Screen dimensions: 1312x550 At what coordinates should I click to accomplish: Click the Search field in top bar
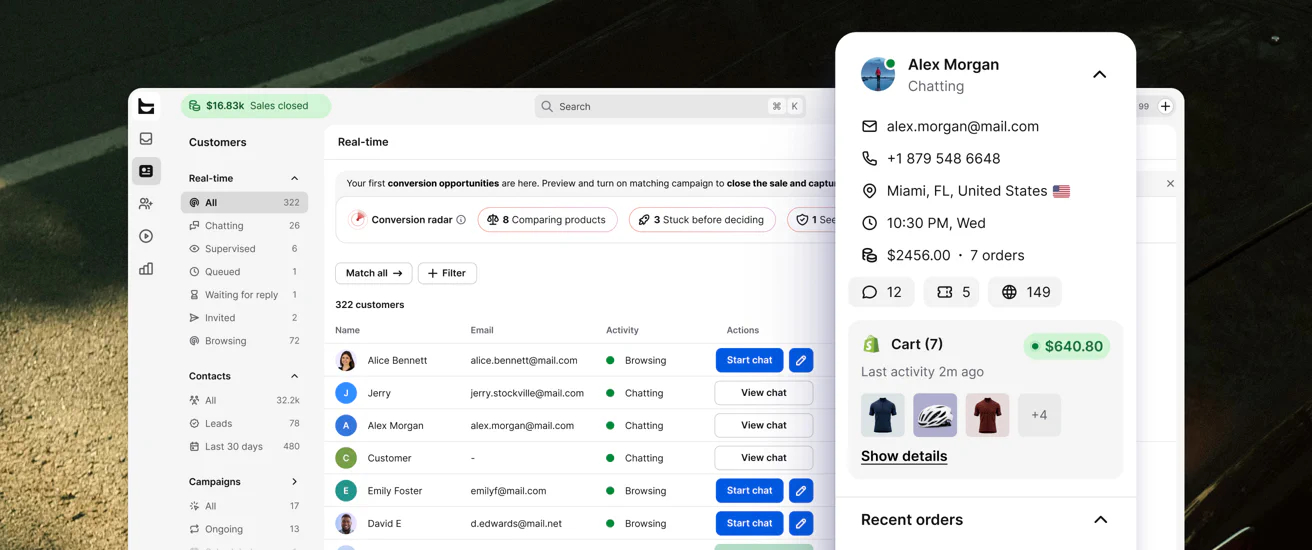tap(670, 106)
